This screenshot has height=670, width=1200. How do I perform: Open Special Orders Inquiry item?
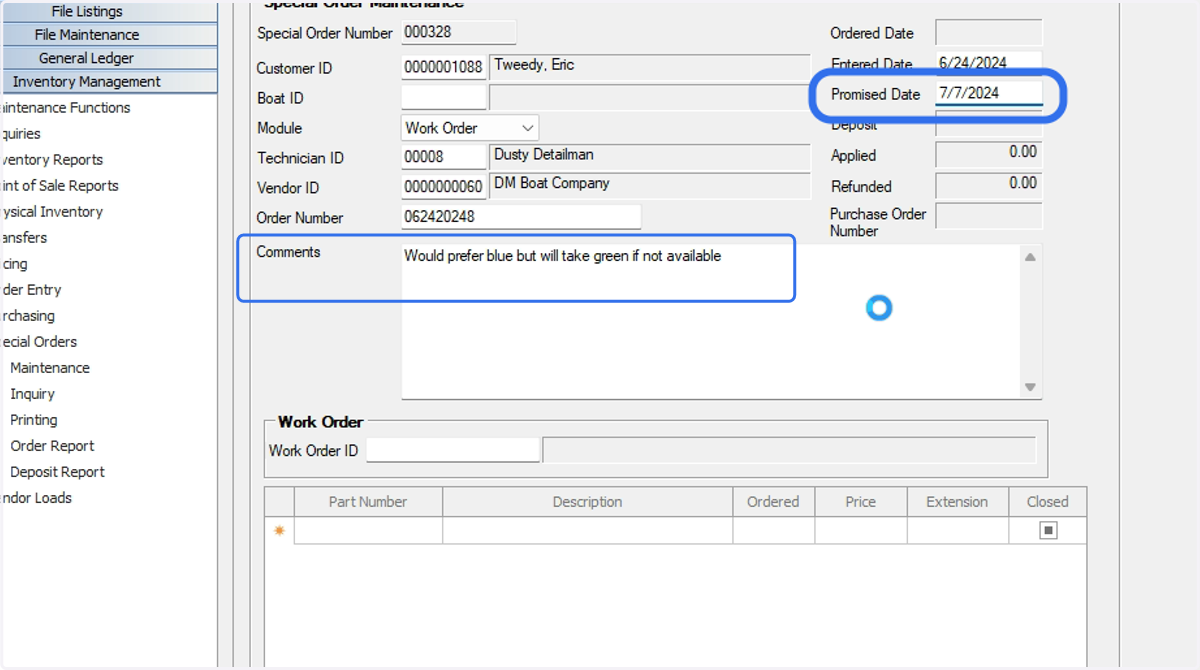click(x=33, y=394)
